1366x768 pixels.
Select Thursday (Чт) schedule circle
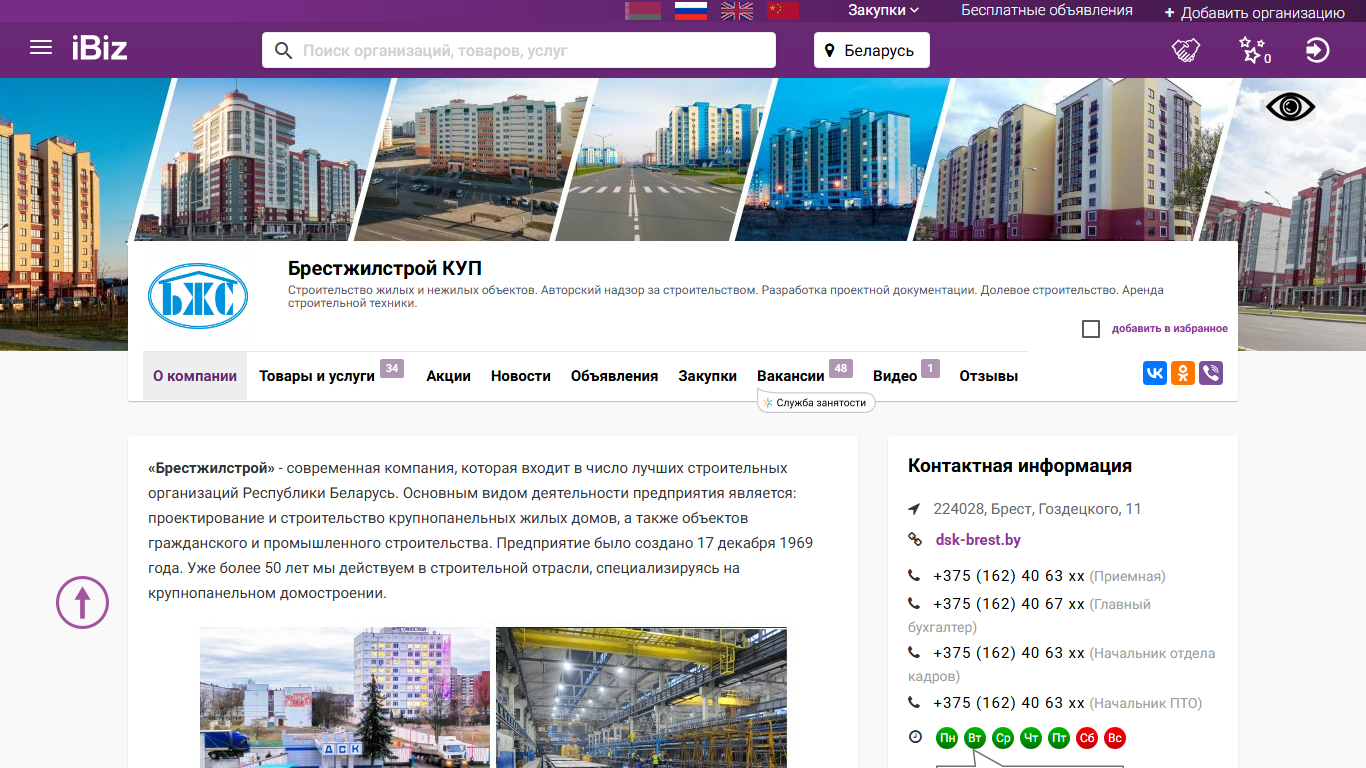[x=1031, y=739]
